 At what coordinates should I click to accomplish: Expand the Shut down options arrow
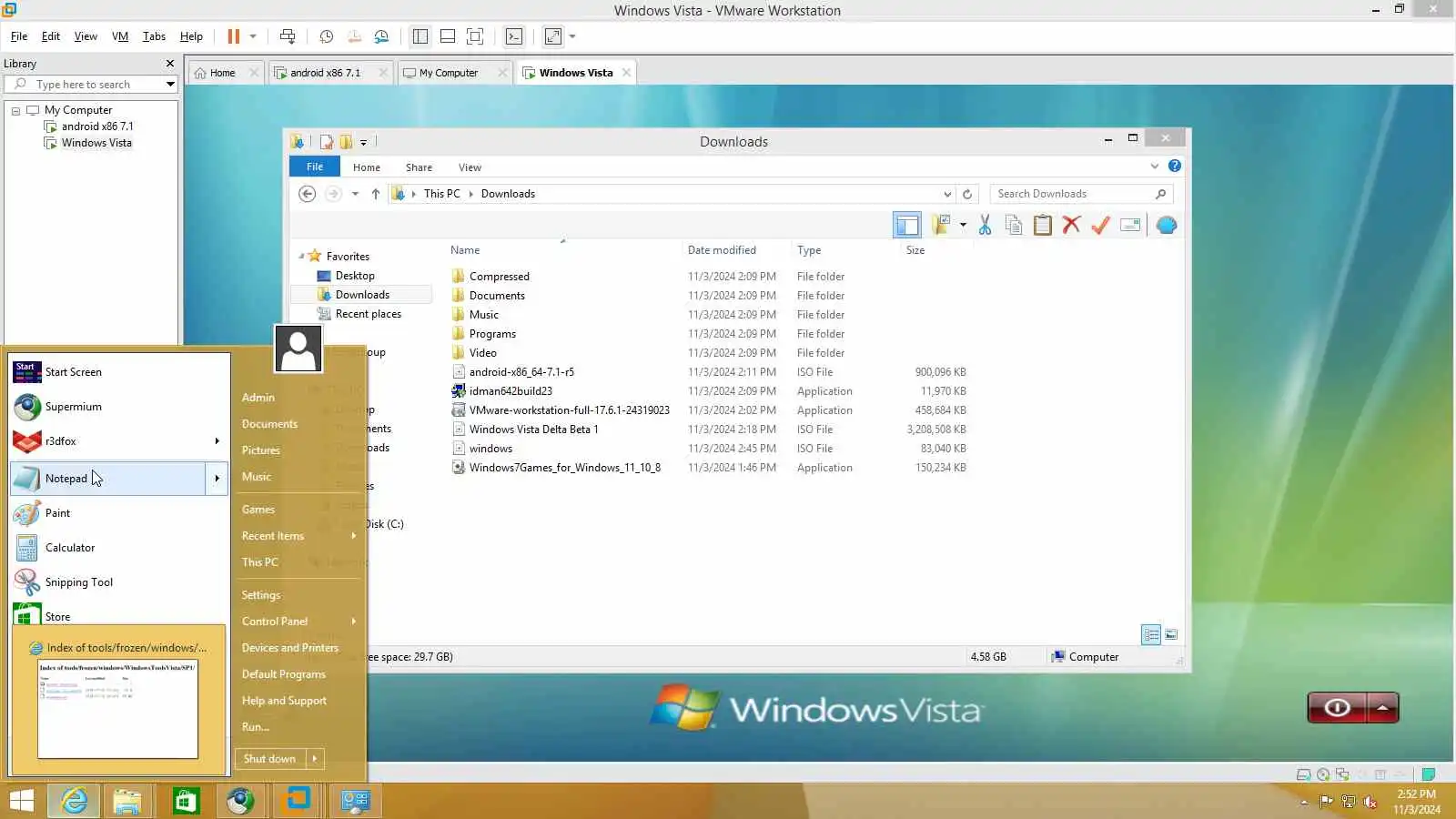pos(315,759)
